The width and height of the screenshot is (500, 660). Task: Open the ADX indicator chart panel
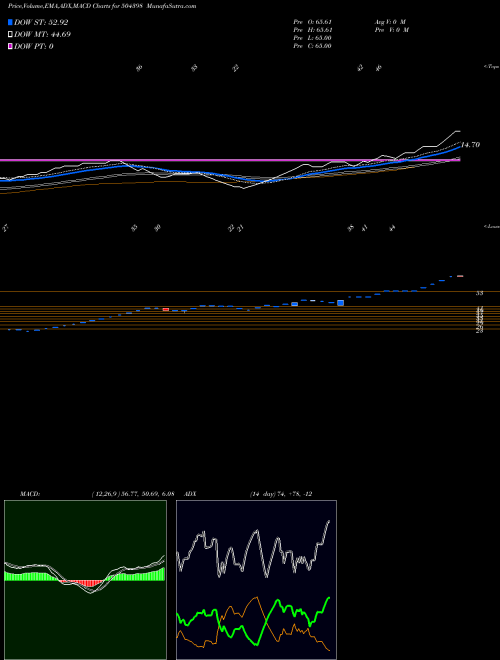point(256,580)
